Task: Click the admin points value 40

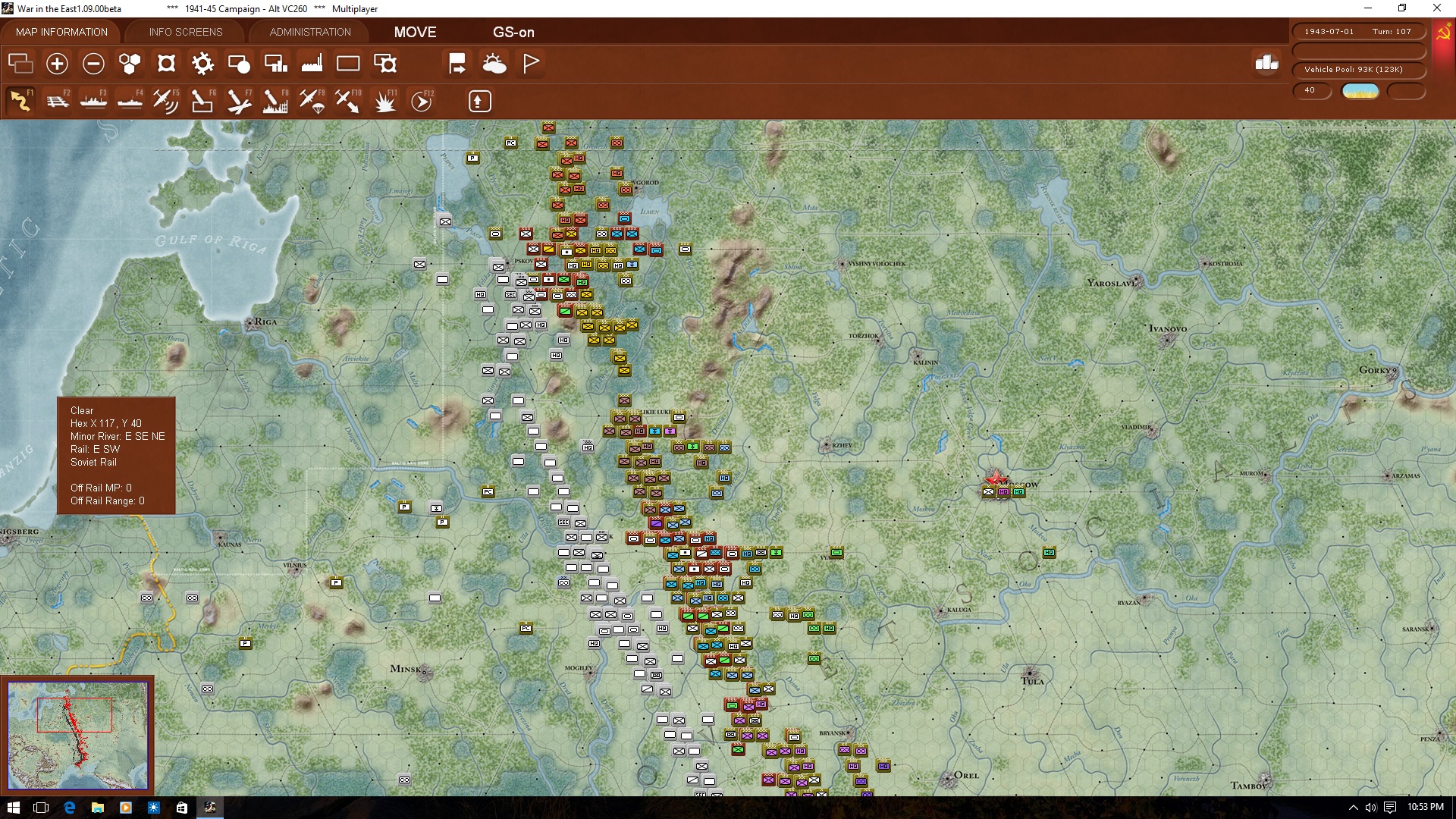Action: [1311, 90]
